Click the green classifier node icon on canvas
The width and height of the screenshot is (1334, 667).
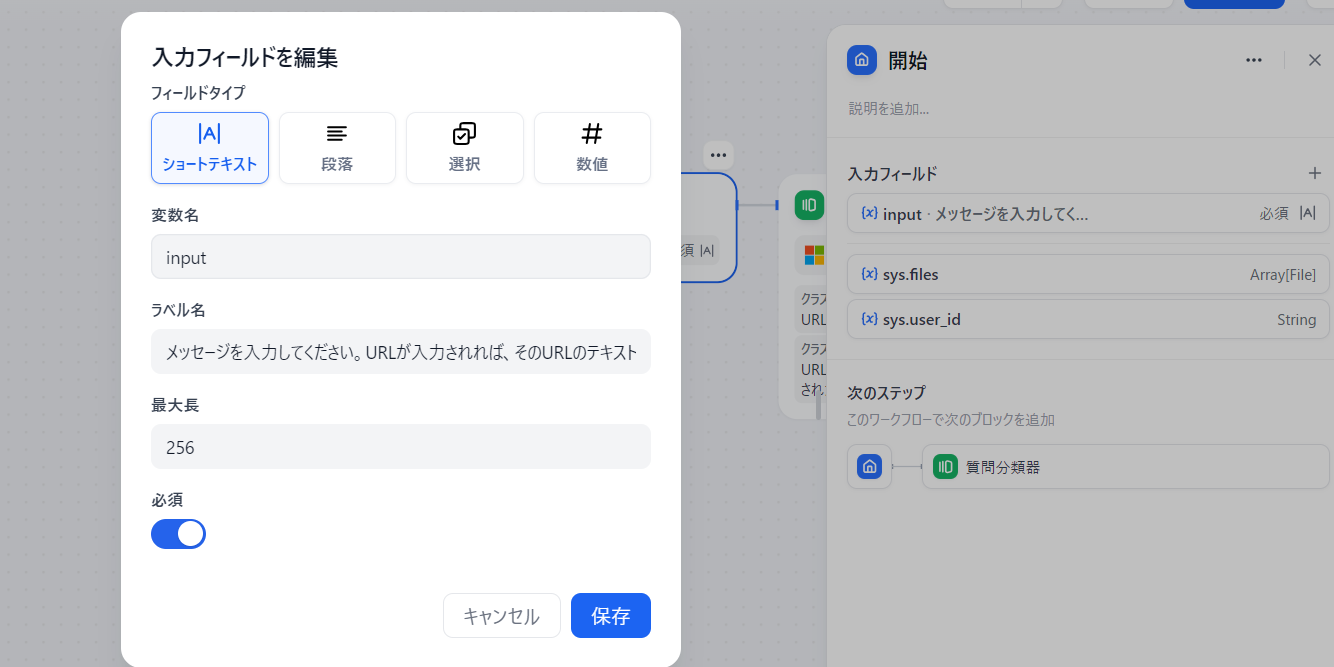click(x=809, y=205)
